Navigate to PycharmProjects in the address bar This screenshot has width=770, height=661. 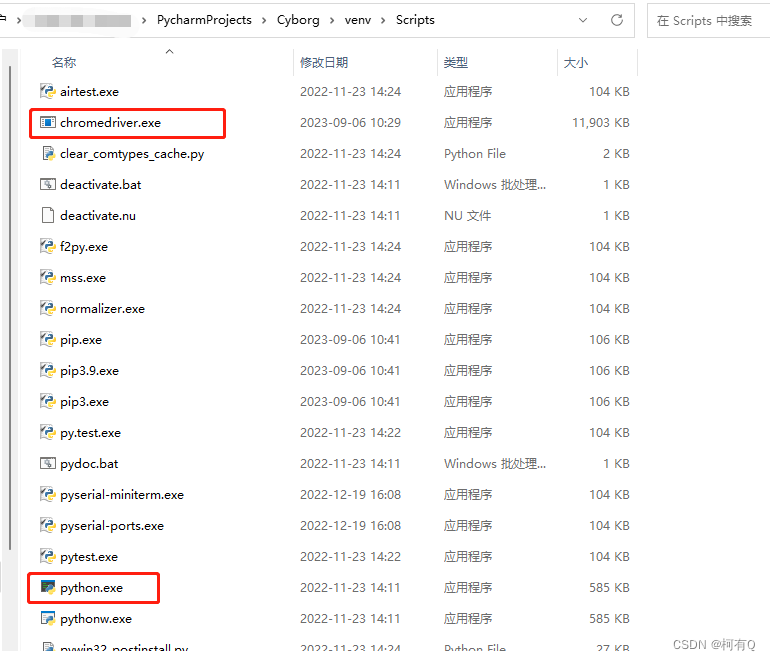click(x=204, y=20)
